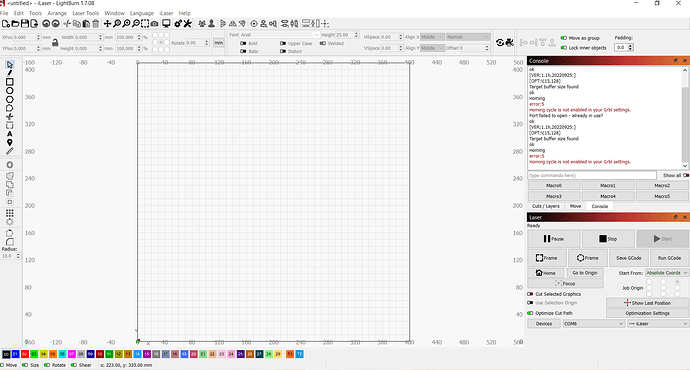Click the Macro0 button
The image size is (690, 370).
(x=554, y=186)
